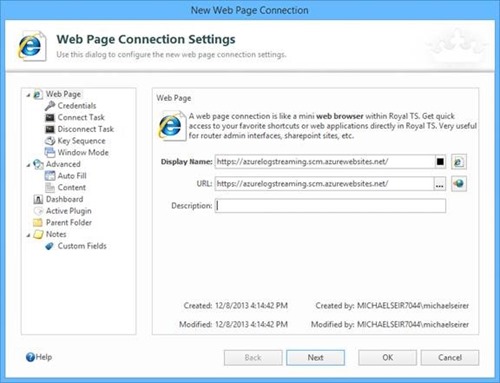The width and height of the screenshot is (500, 383).
Task: Click the Notes icon in tree
Action: [x=38, y=234]
